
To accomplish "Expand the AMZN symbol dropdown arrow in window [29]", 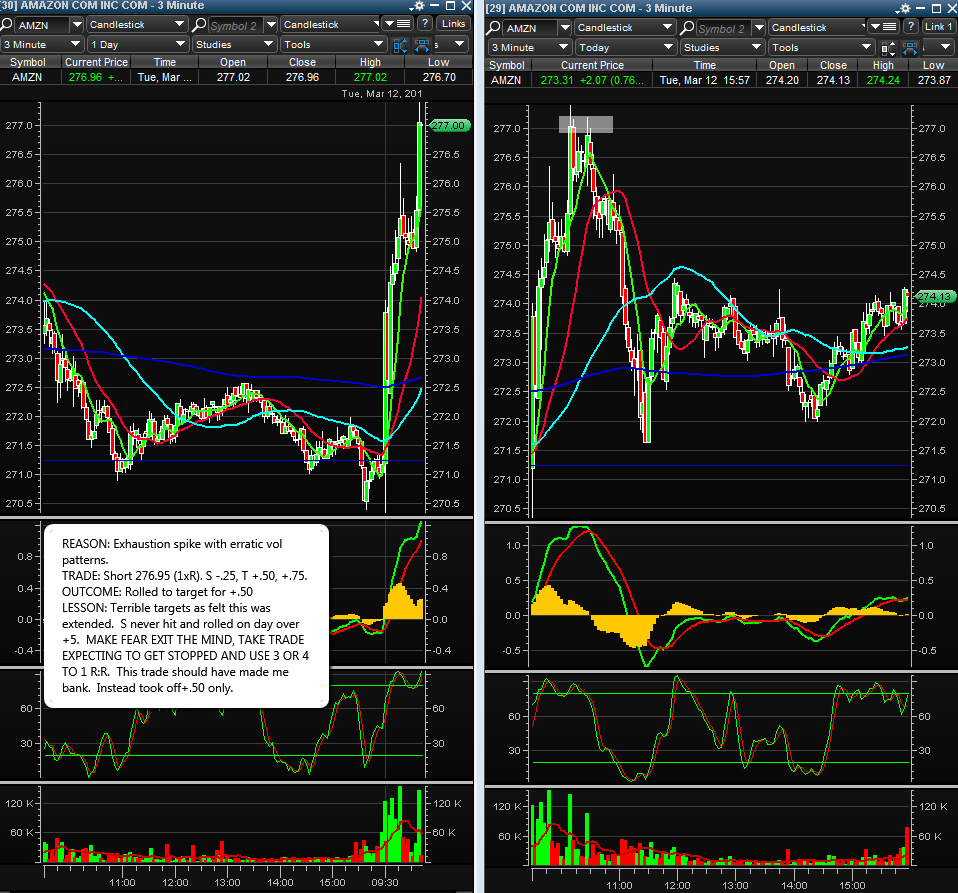I will (565, 27).
